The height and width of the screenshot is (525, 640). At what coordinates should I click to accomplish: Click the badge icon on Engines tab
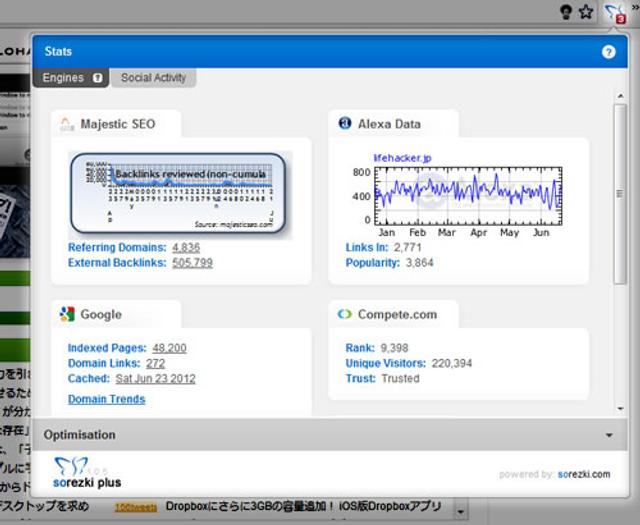pos(98,78)
